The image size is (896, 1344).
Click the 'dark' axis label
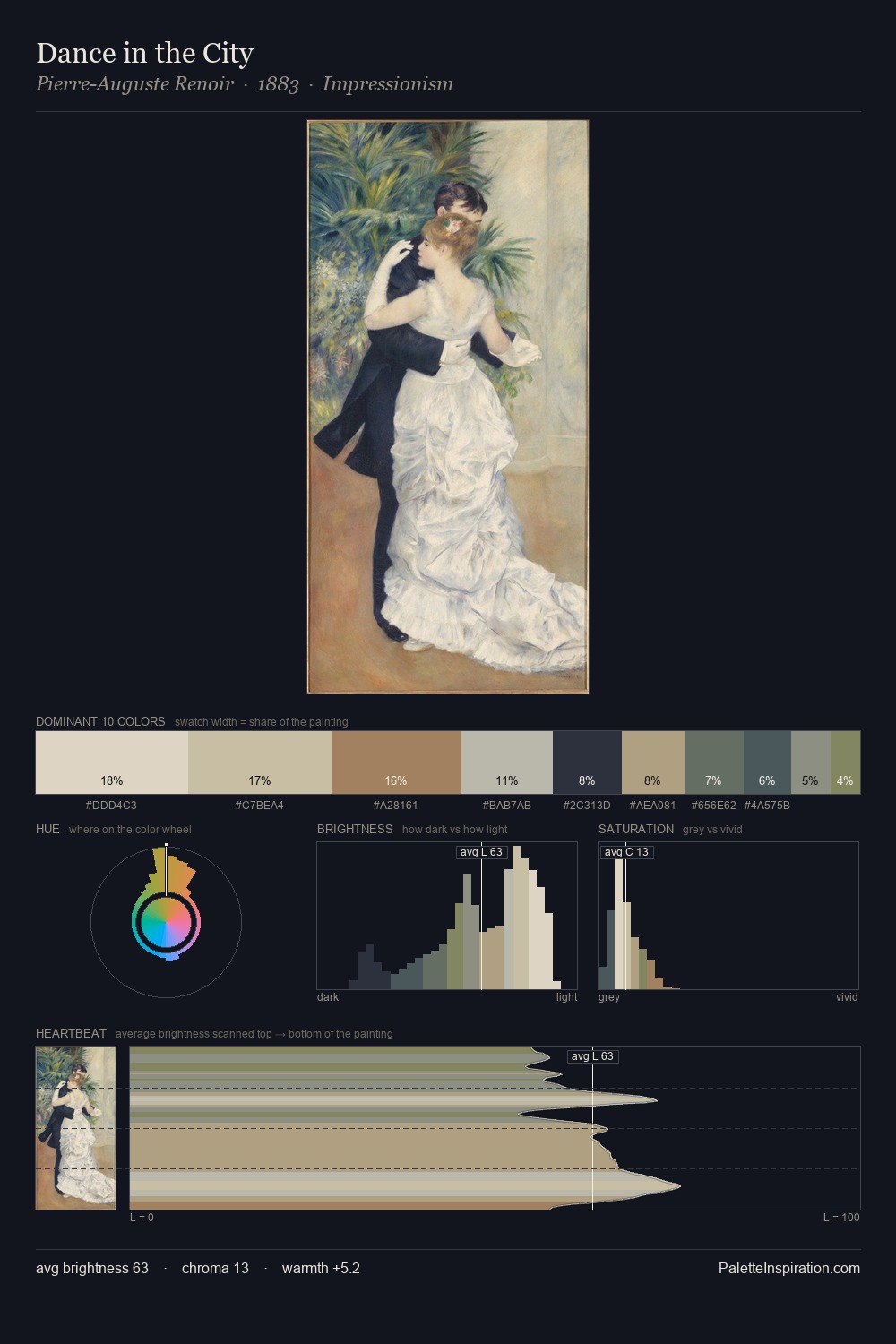click(328, 997)
